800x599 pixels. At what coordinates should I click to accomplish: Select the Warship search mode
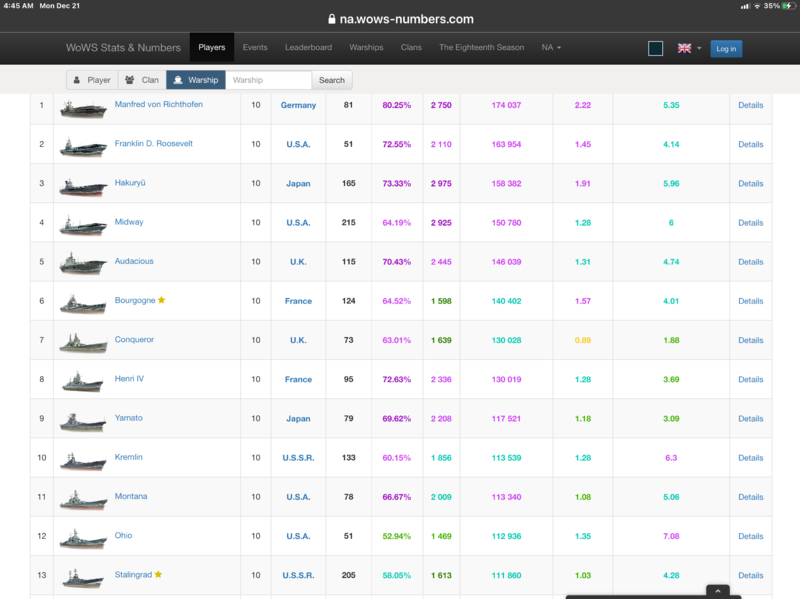[196, 80]
